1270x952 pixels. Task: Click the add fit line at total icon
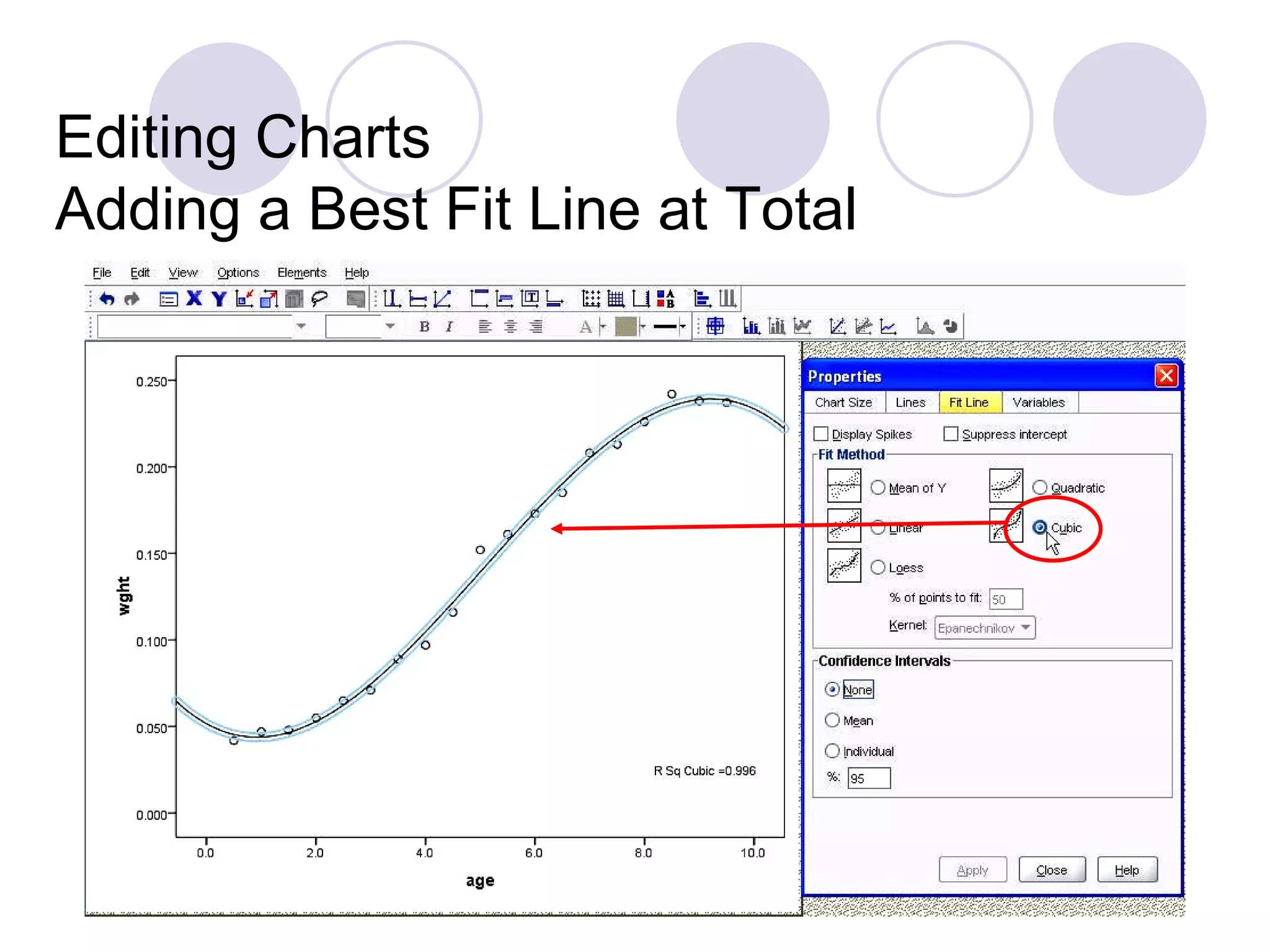(x=838, y=326)
